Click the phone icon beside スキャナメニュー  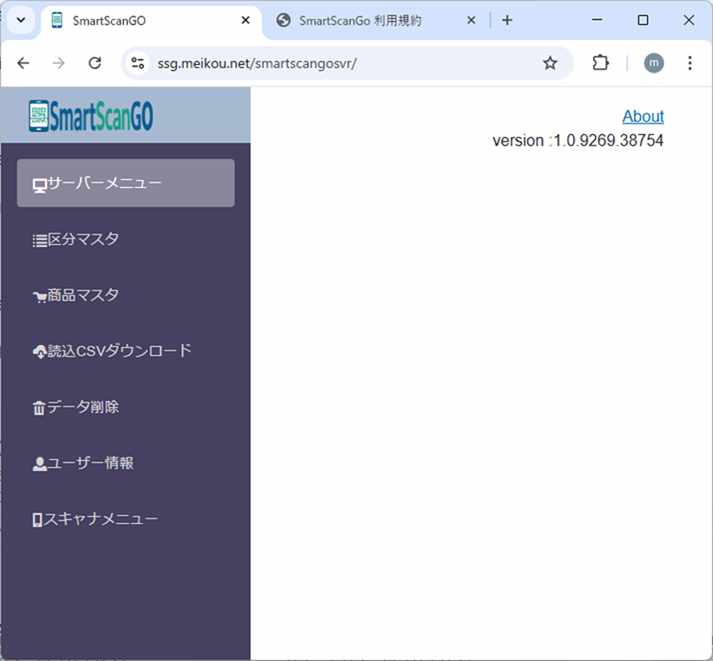pos(37,520)
